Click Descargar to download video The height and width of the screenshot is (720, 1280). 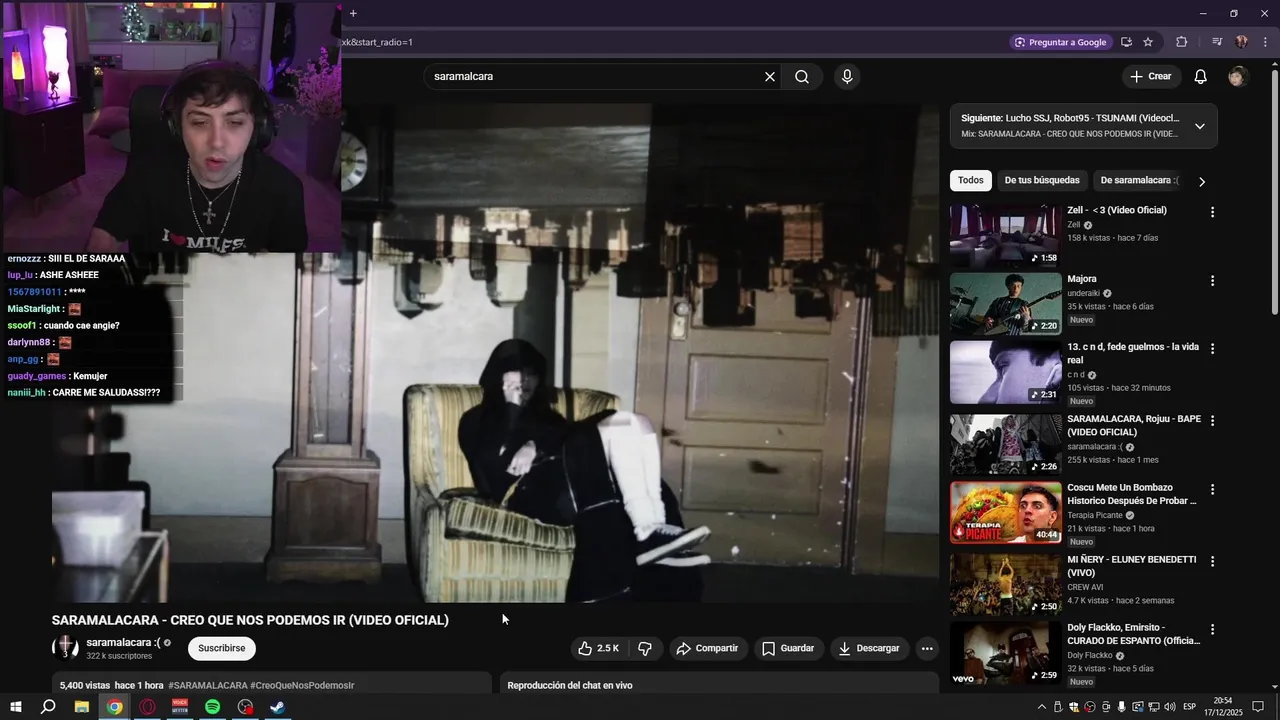tap(869, 648)
